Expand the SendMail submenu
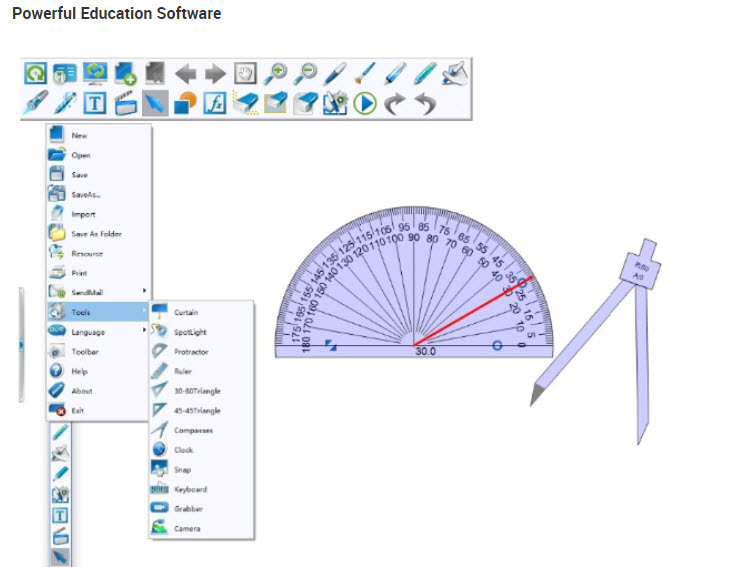Image resolution: width=729 pixels, height=573 pixels. (99, 293)
